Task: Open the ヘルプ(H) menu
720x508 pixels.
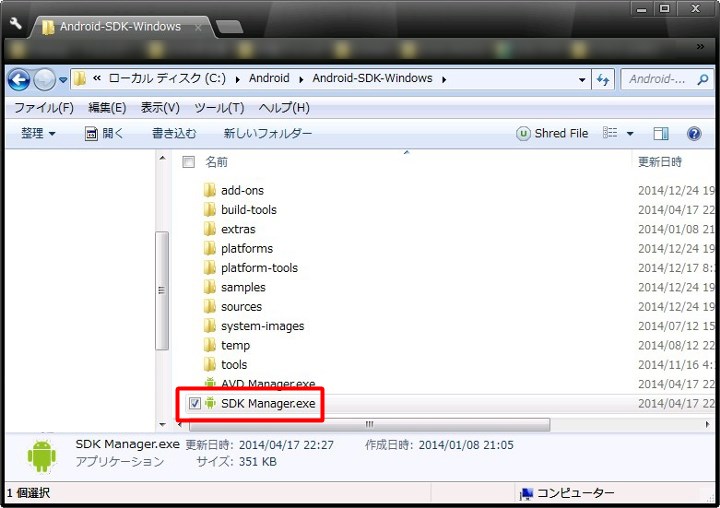Action: tap(284, 108)
